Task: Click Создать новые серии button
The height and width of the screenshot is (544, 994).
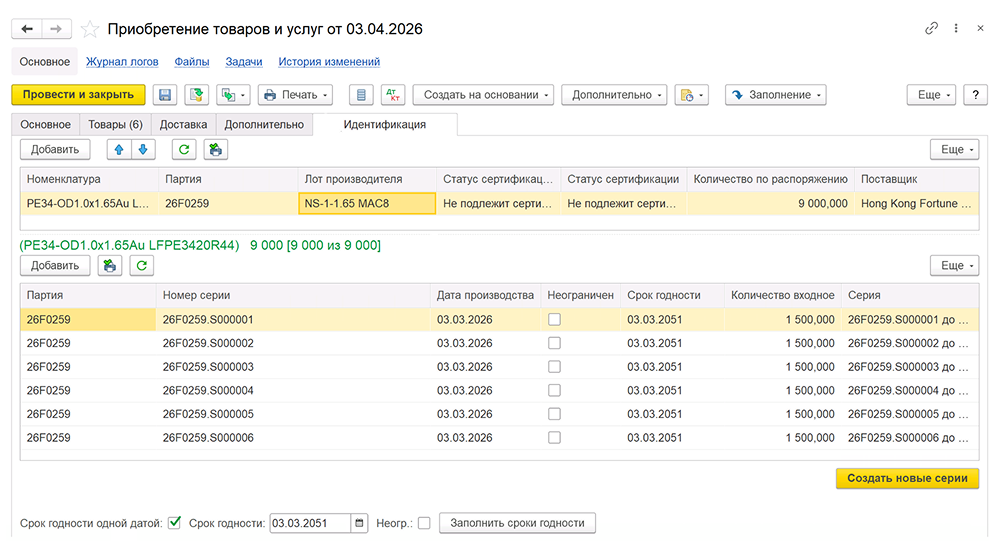Action: tap(907, 478)
